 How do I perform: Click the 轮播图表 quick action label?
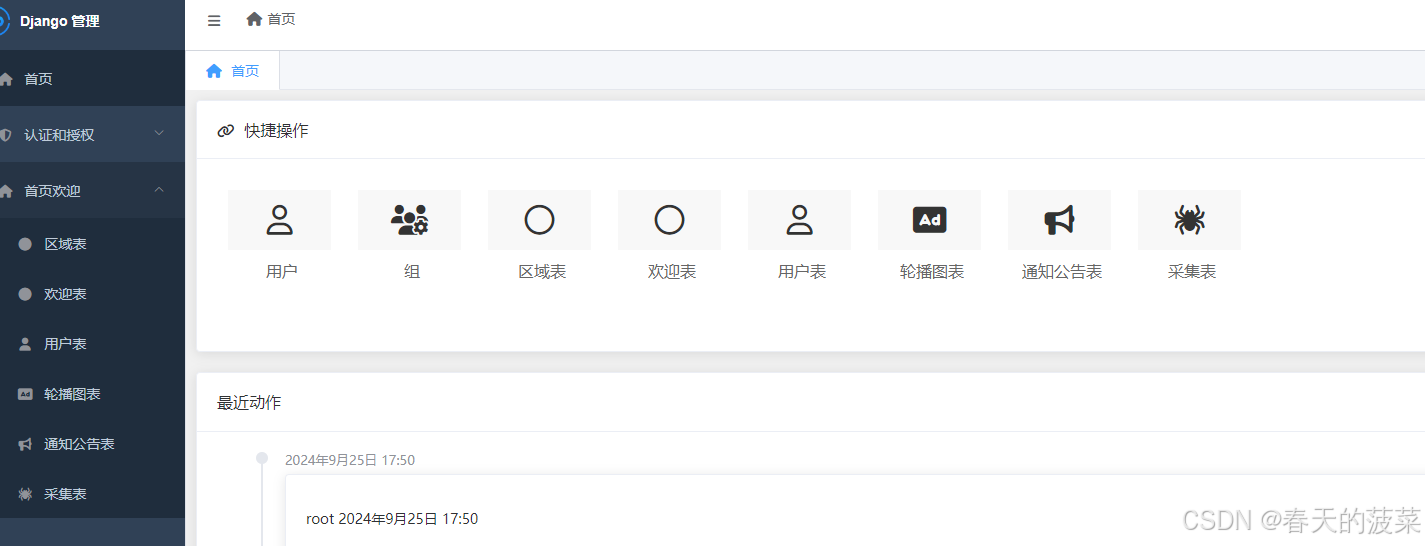point(932,272)
